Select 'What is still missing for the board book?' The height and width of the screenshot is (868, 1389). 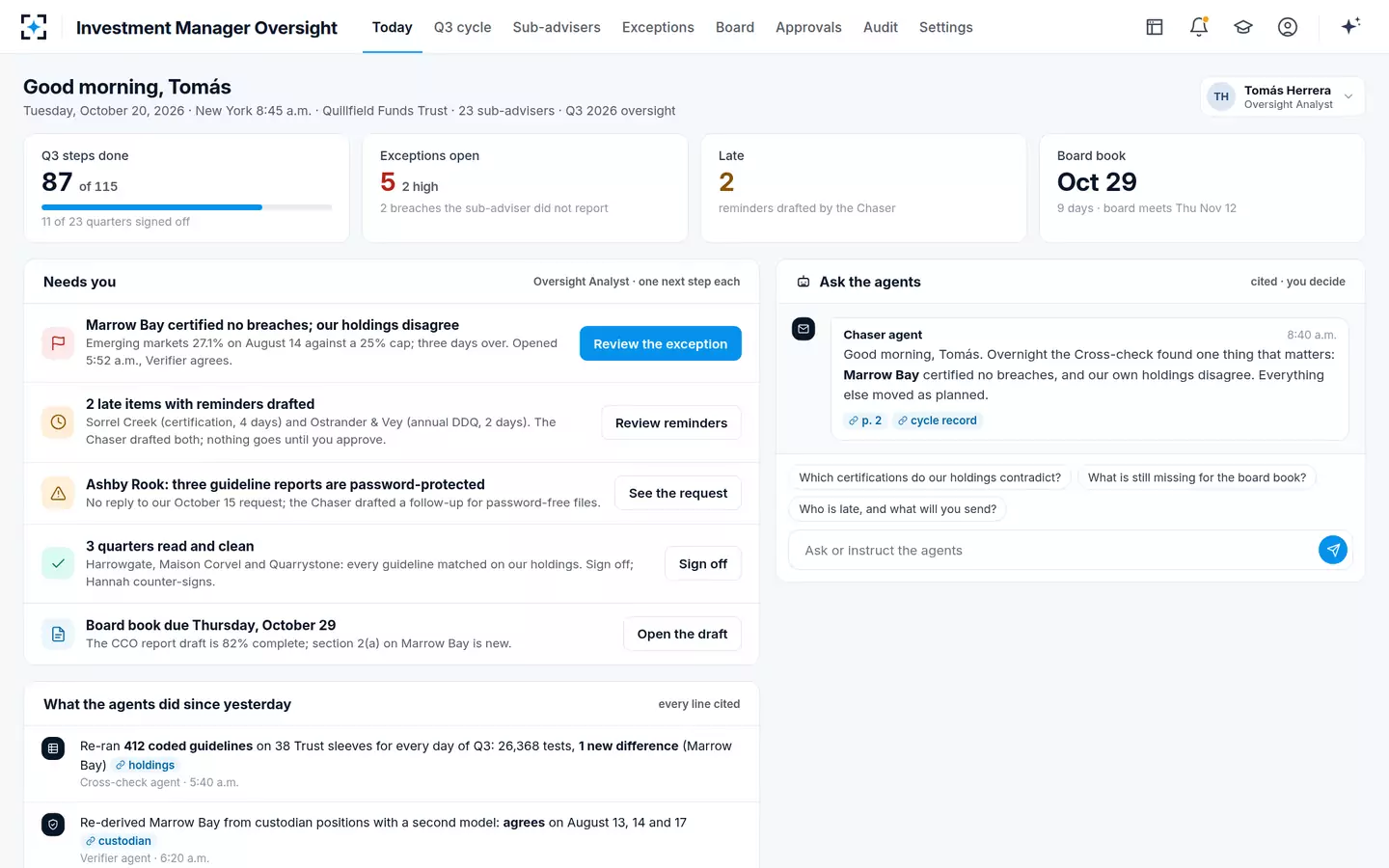[x=1197, y=477]
